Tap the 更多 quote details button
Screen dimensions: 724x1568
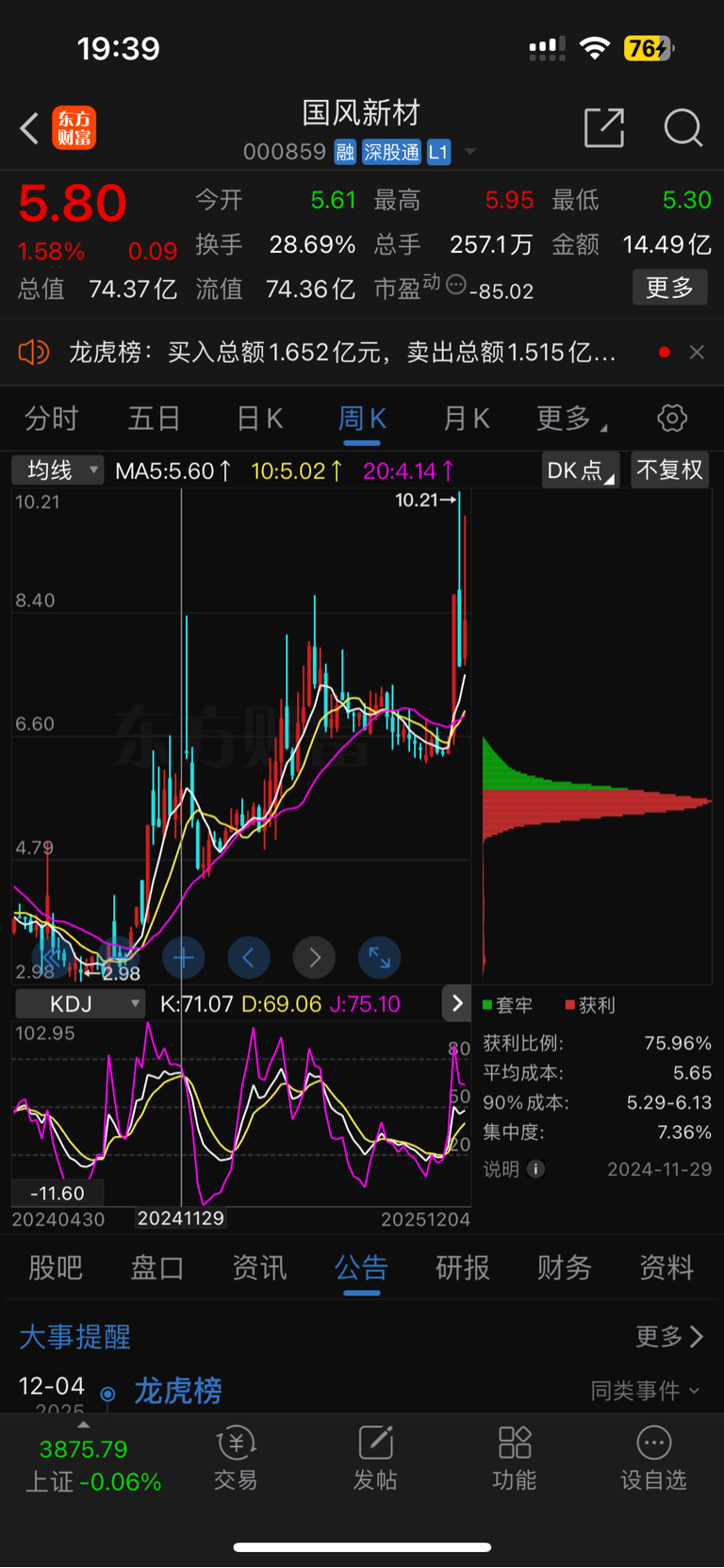tap(669, 288)
